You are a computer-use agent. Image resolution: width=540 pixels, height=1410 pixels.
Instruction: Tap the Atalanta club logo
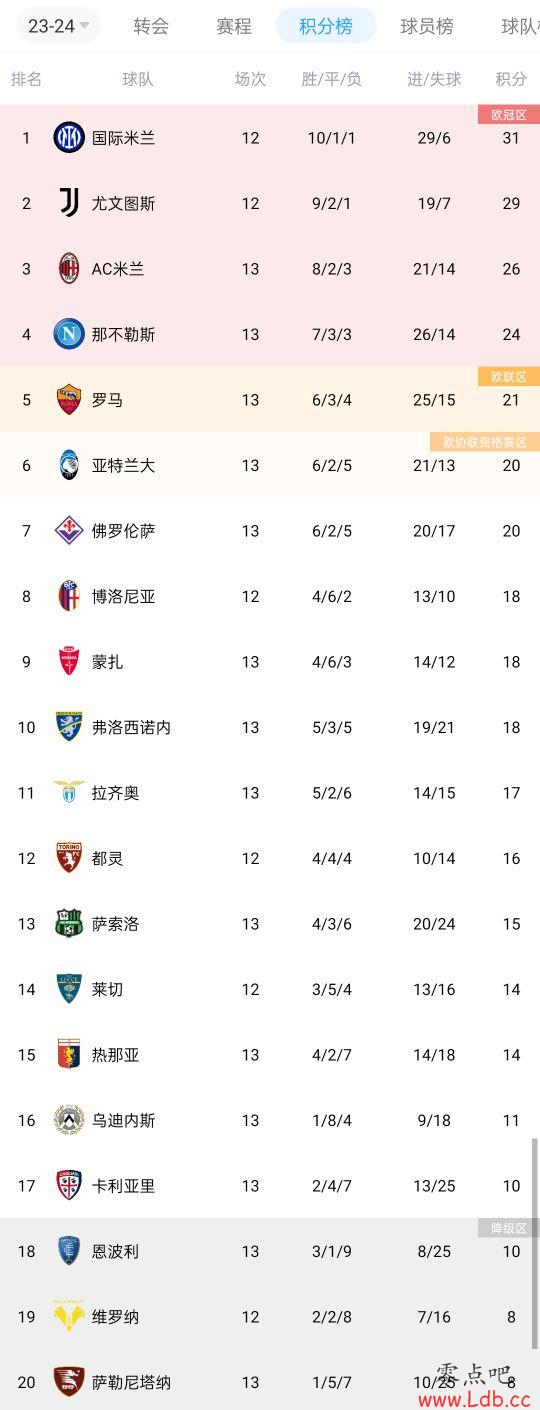[69, 465]
